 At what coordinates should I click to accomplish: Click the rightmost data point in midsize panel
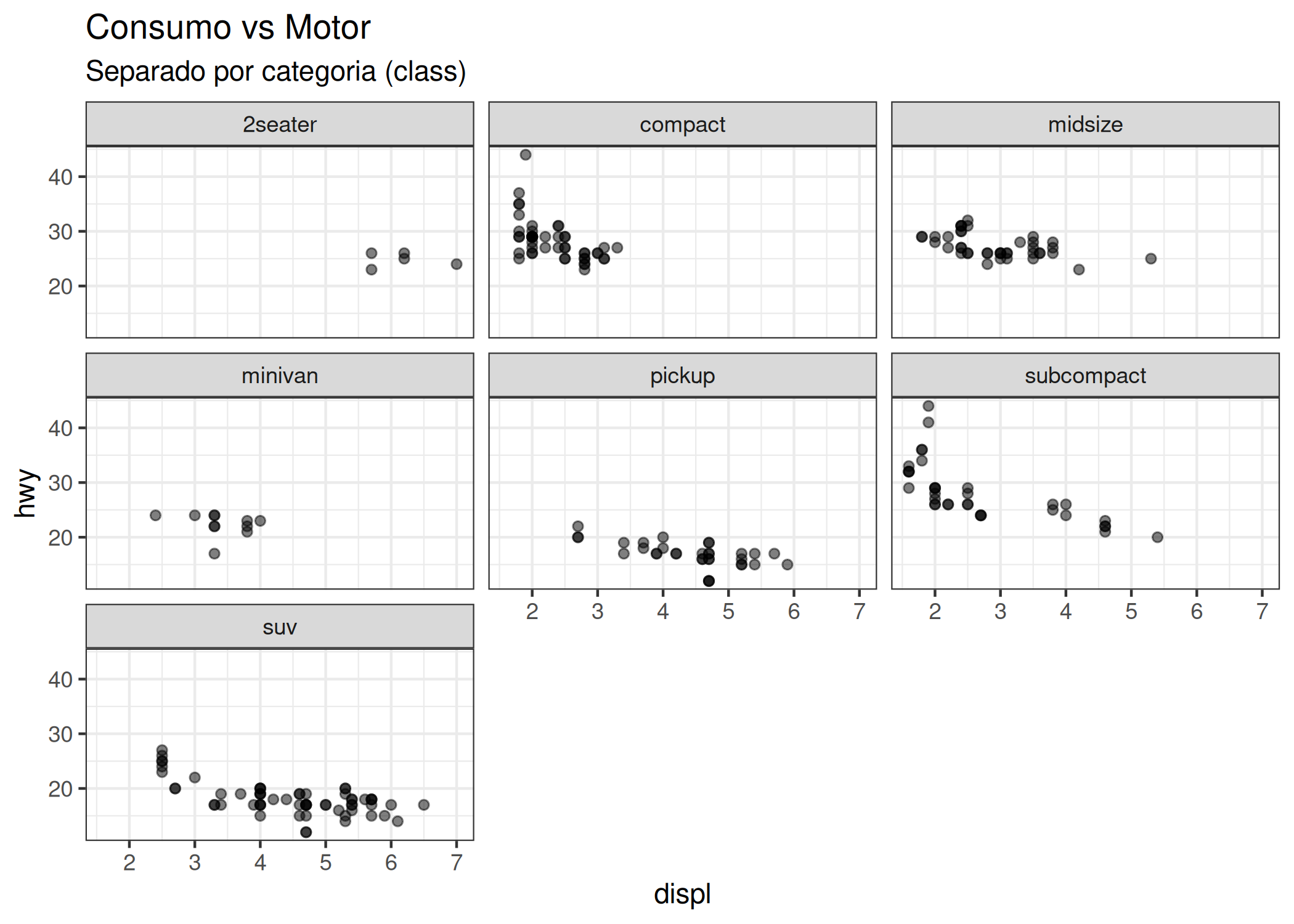coord(1151,259)
